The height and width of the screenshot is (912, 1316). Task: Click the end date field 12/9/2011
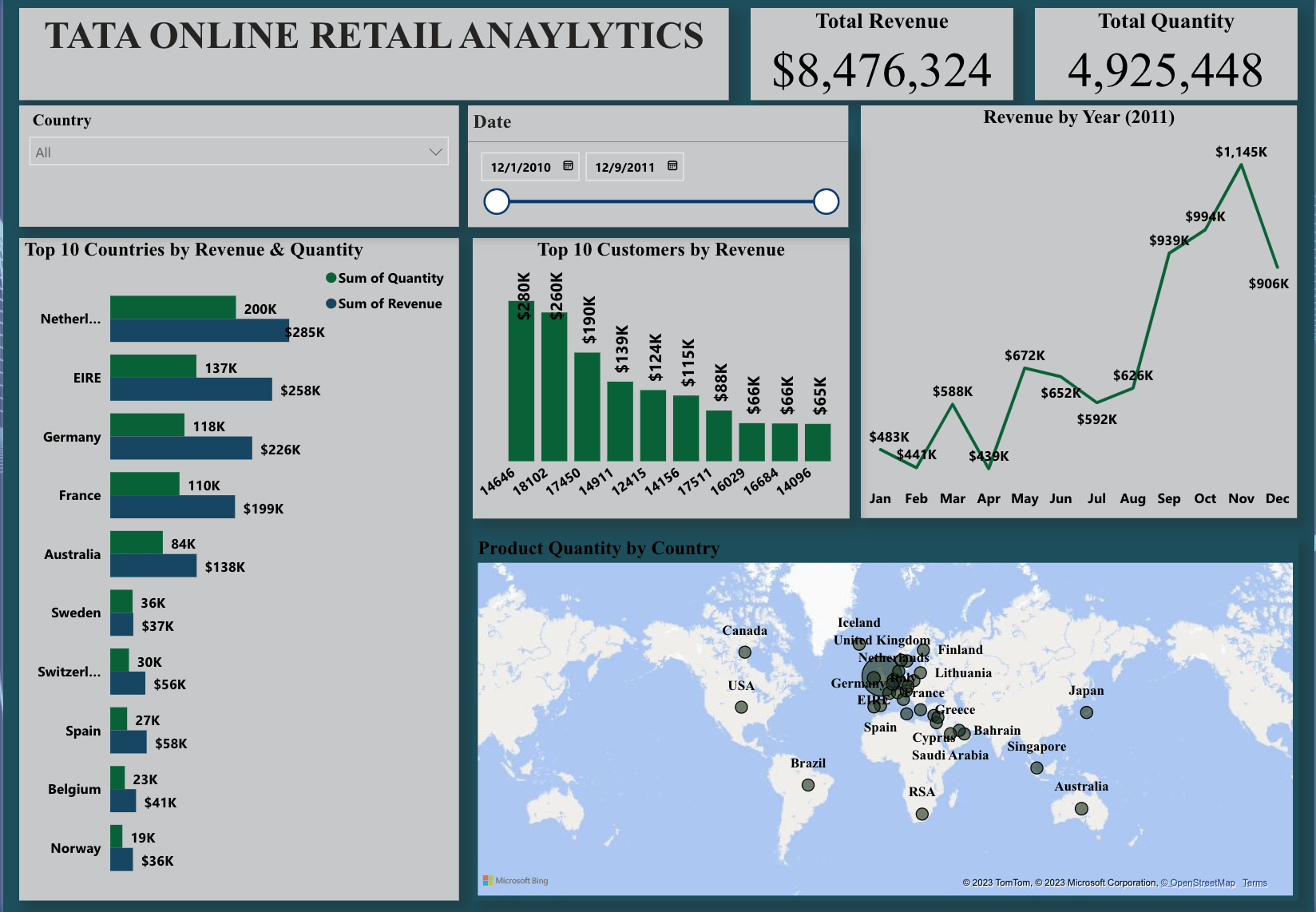624,167
